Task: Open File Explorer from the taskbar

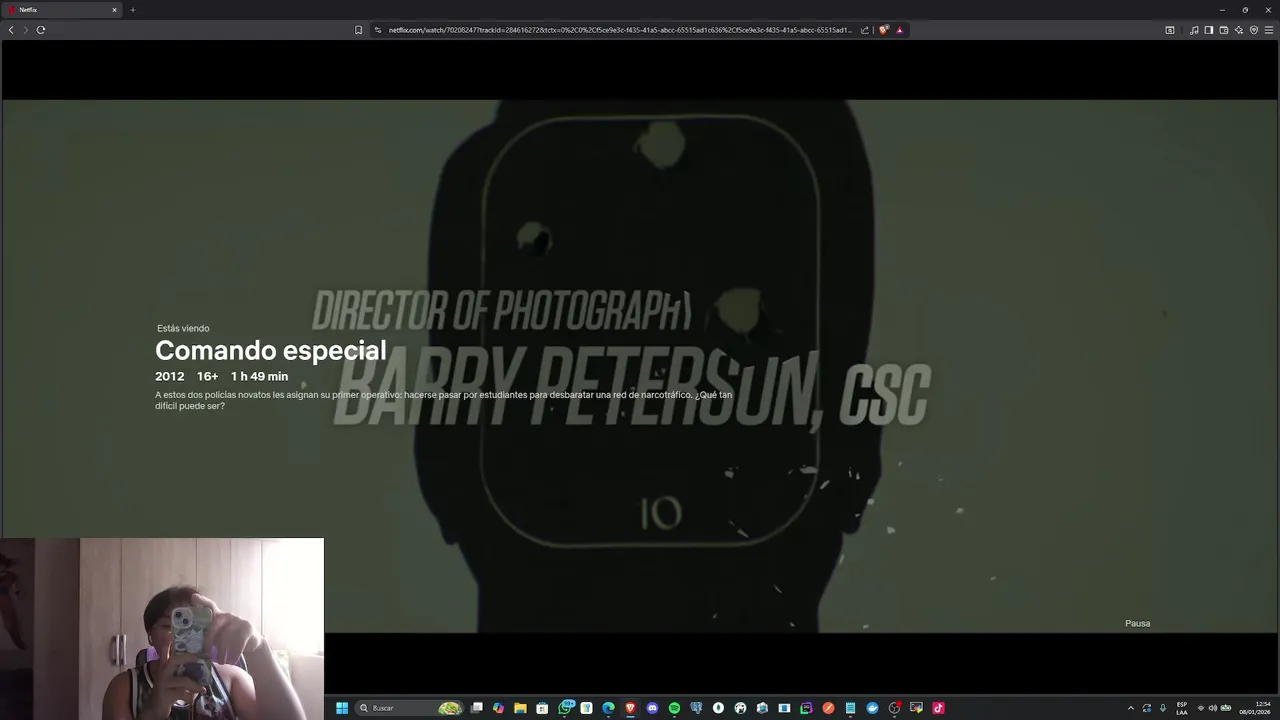Action: click(520, 708)
